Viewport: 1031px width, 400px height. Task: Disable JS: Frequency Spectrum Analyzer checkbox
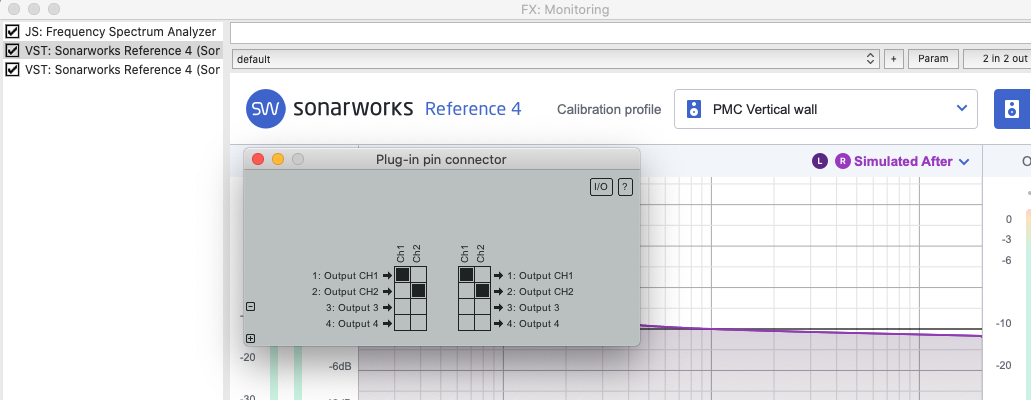tap(12, 32)
